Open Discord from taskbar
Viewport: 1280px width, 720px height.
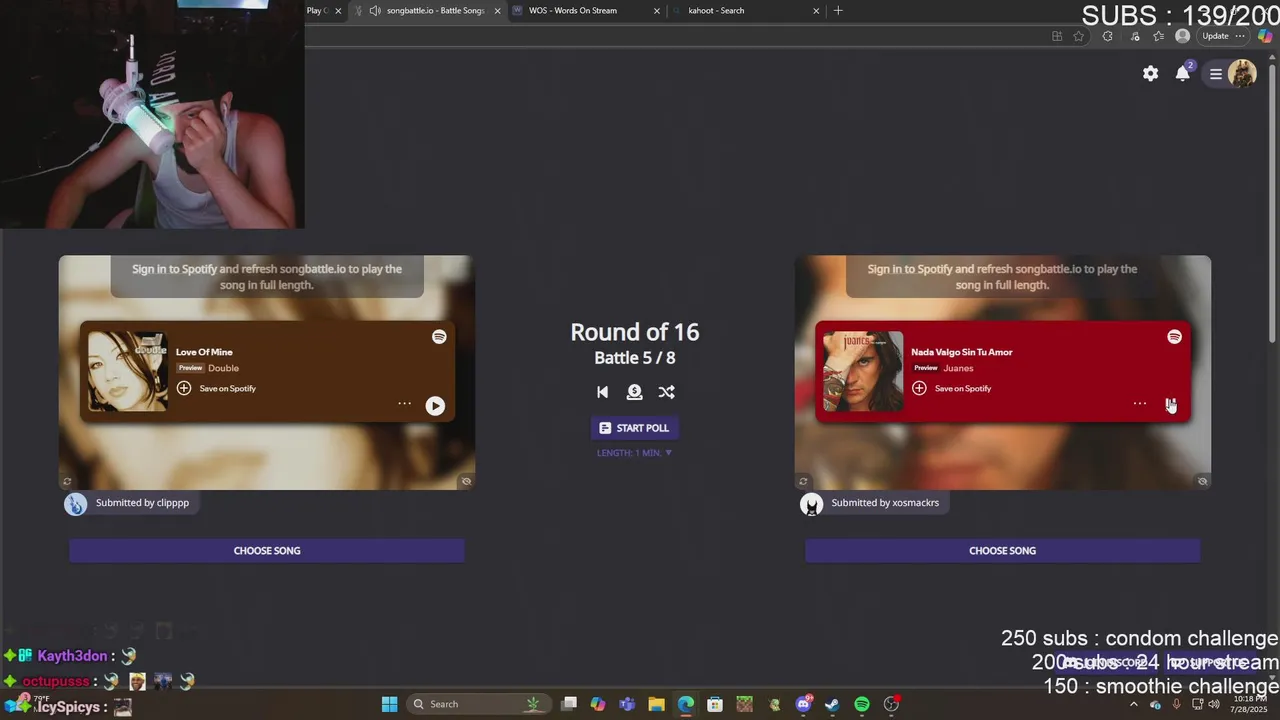coord(803,704)
